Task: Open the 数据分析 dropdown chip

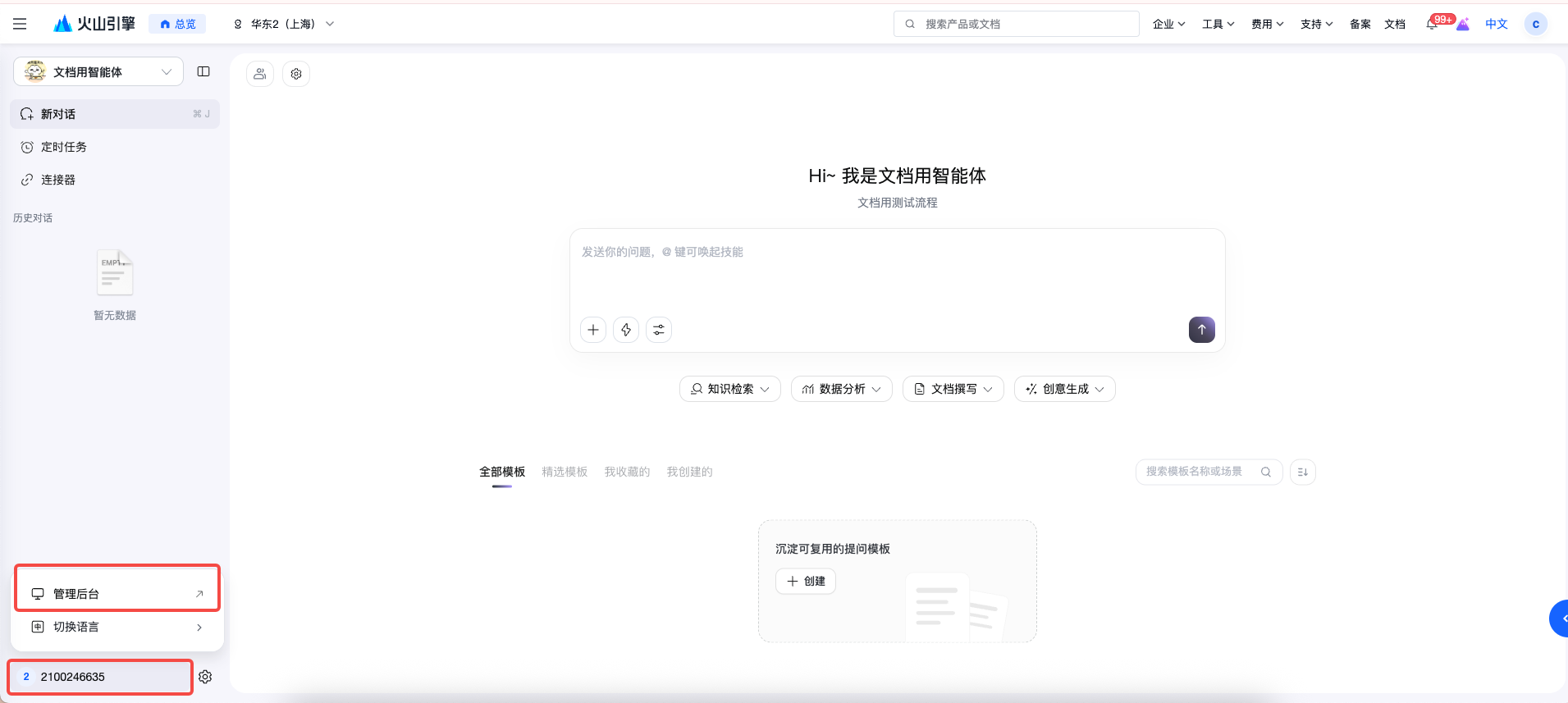Action: pos(842,389)
